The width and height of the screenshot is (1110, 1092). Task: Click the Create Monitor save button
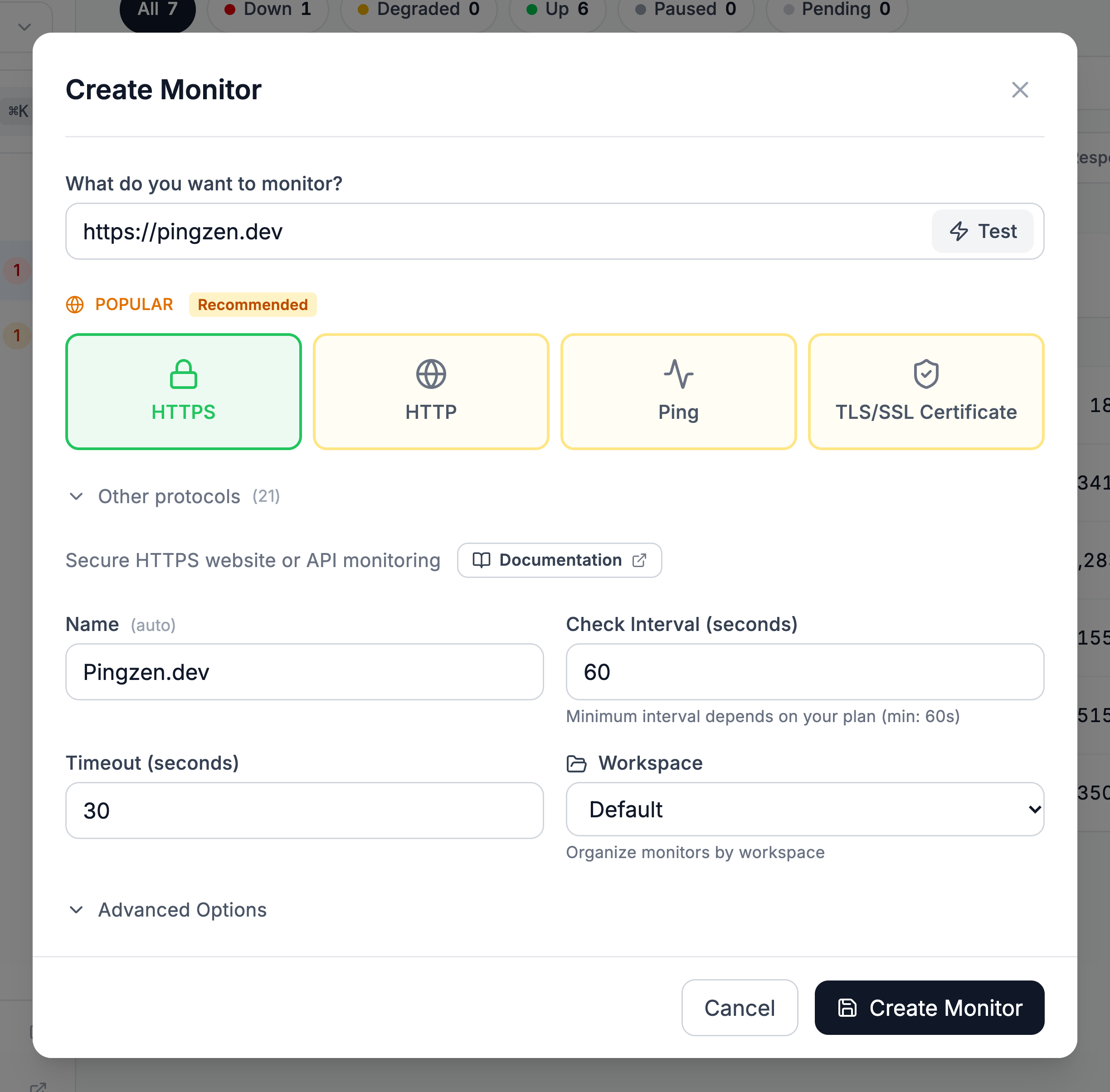click(929, 1008)
